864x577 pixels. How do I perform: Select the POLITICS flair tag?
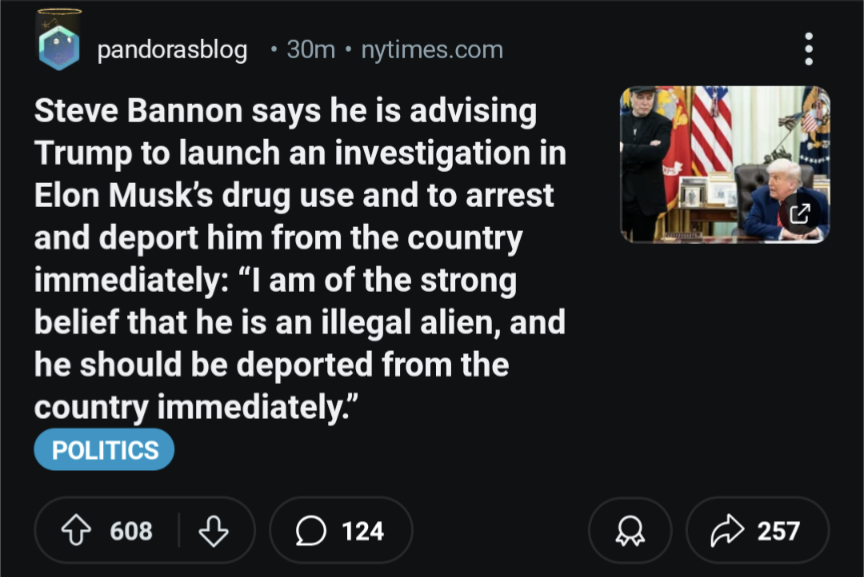click(104, 450)
